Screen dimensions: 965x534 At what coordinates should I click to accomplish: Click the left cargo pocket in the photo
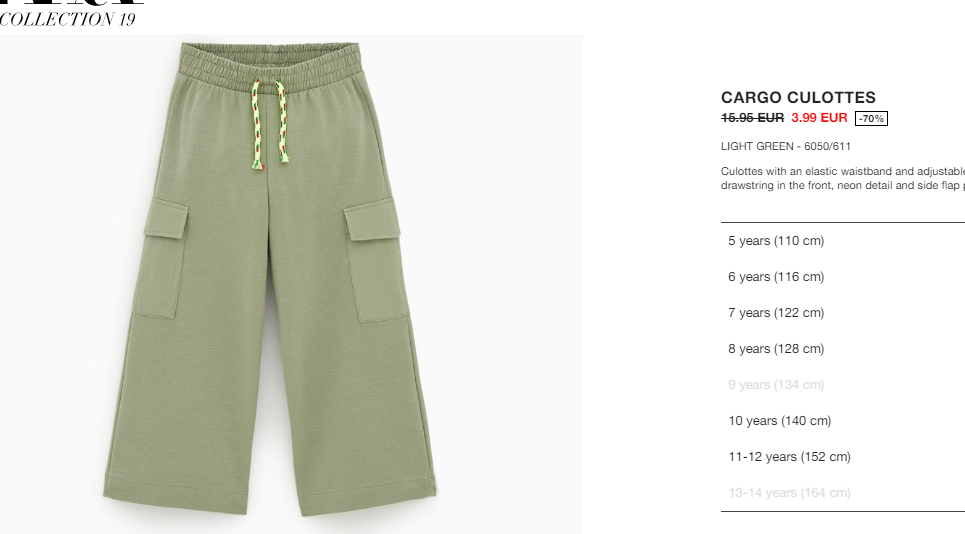click(160, 258)
